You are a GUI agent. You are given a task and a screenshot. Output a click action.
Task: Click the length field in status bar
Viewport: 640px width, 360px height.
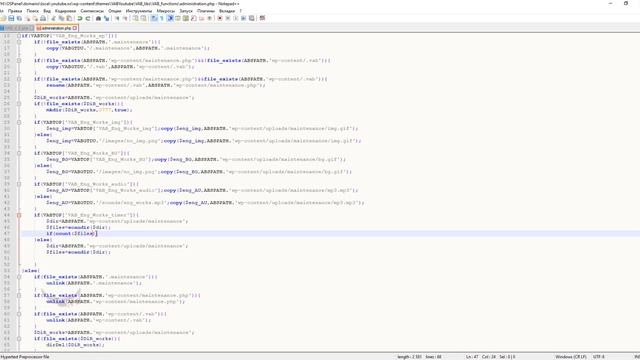coord(409,357)
